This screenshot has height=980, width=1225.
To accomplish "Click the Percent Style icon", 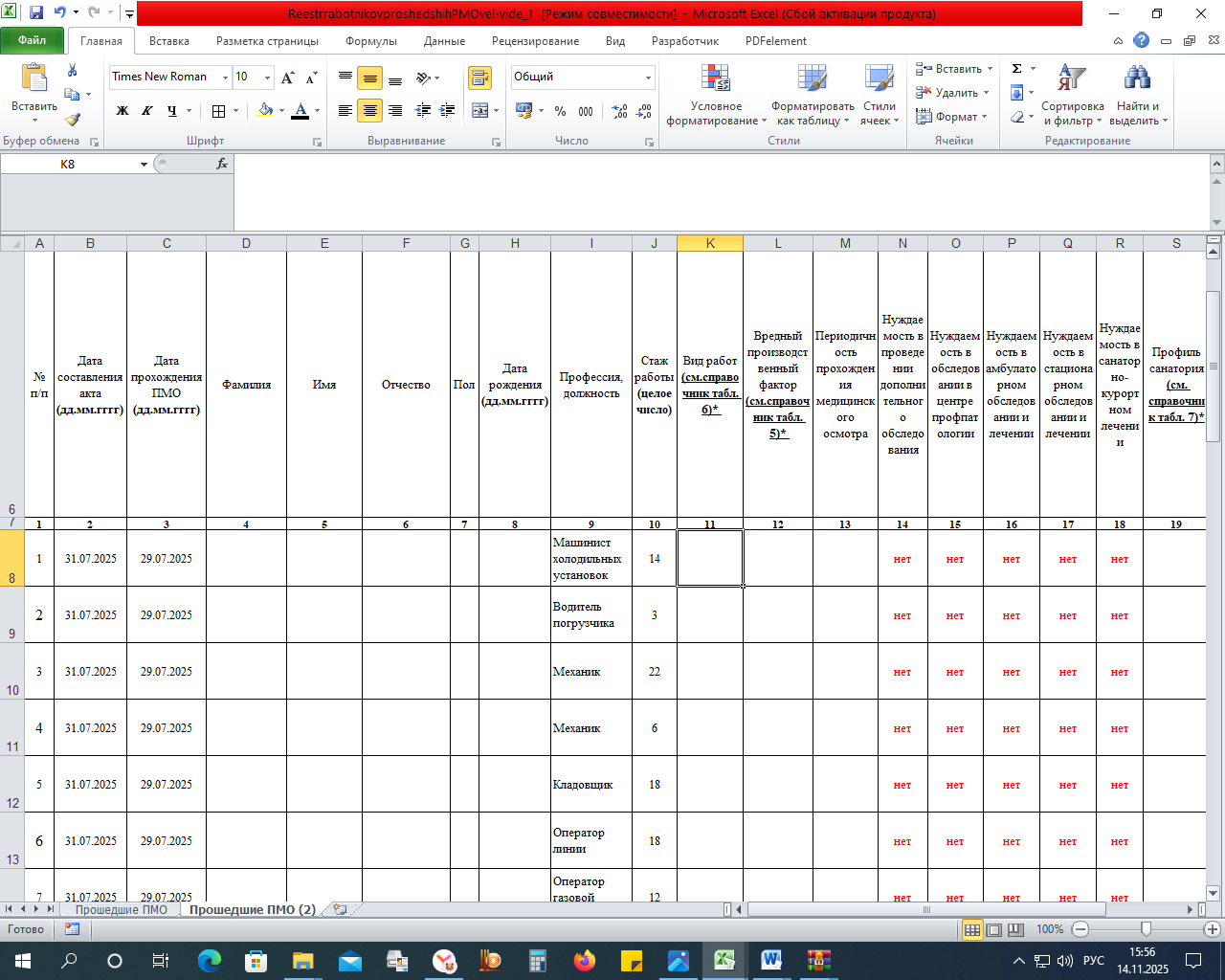I will (561, 111).
